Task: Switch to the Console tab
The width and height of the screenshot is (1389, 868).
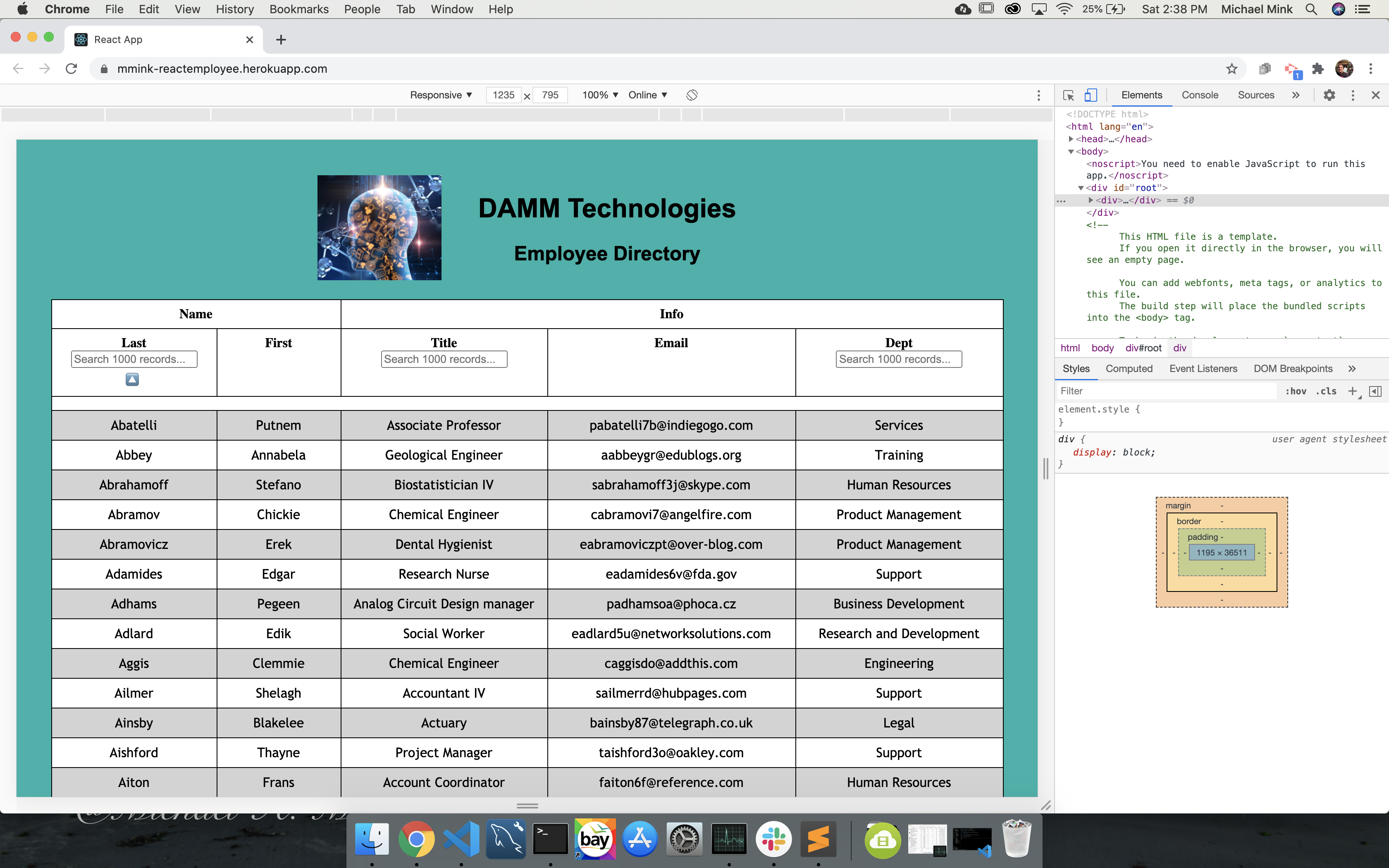Action: pyautogui.click(x=1200, y=95)
